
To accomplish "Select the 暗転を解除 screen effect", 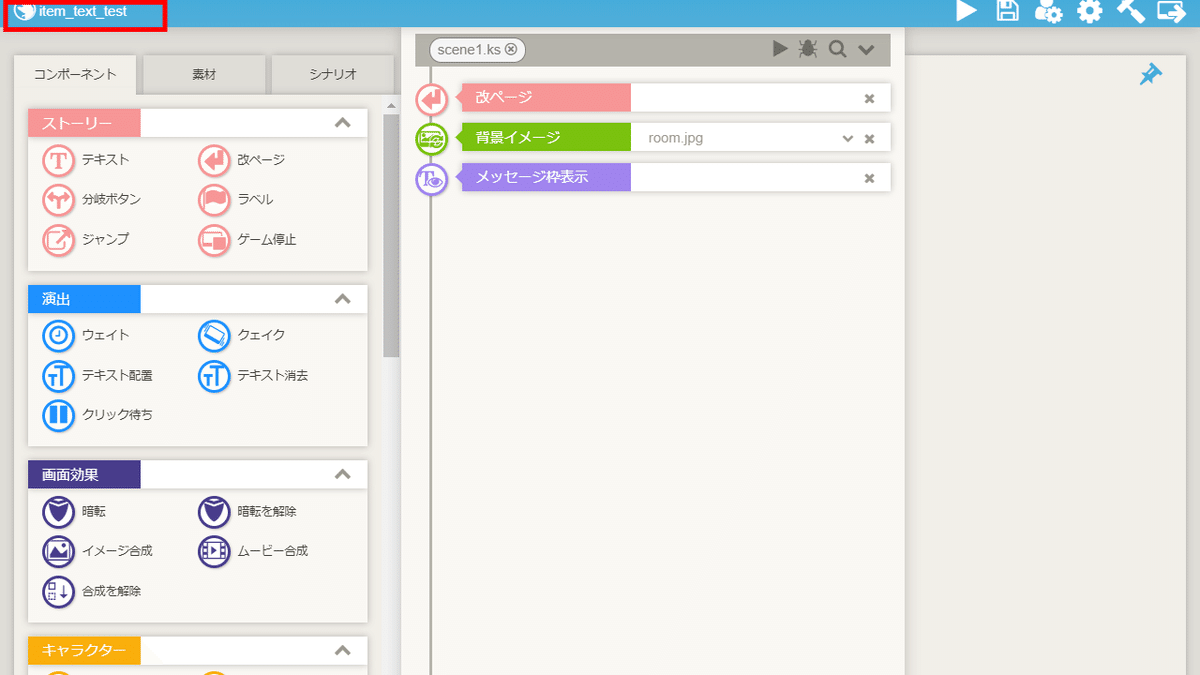I will click(x=248, y=511).
